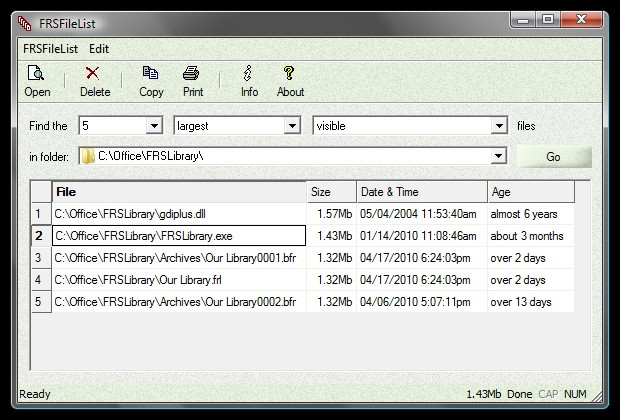Viewport: 620px width, 420px height.
Task: Click the About question mark icon
Action: [289, 73]
